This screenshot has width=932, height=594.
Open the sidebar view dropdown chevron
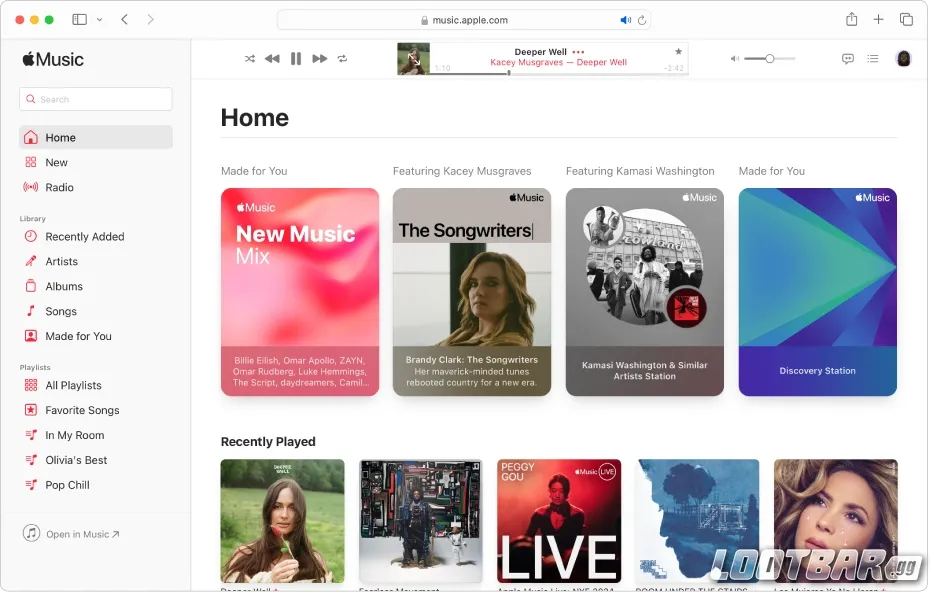pyautogui.click(x=98, y=19)
